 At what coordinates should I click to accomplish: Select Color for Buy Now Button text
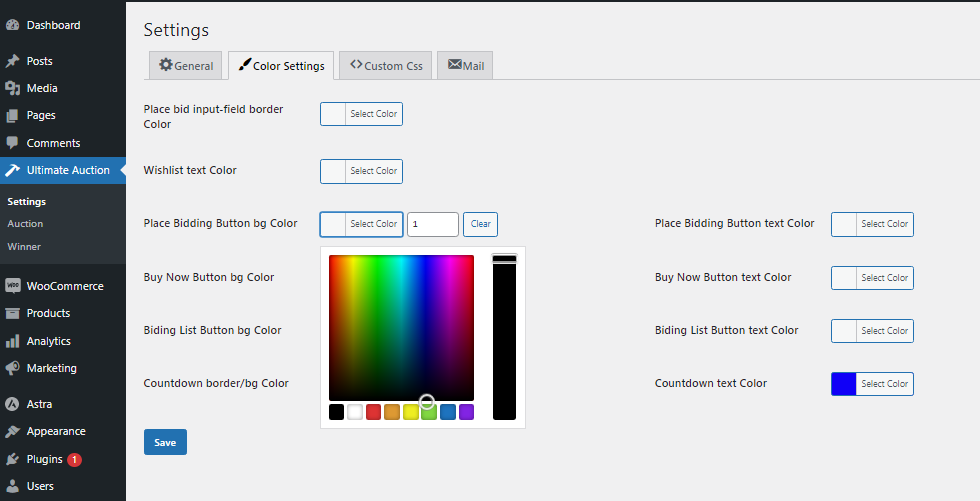coord(872,278)
